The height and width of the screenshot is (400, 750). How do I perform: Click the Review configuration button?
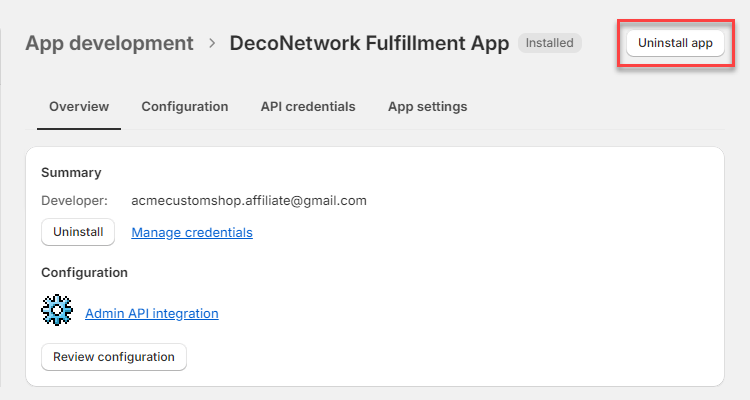(114, 357)
